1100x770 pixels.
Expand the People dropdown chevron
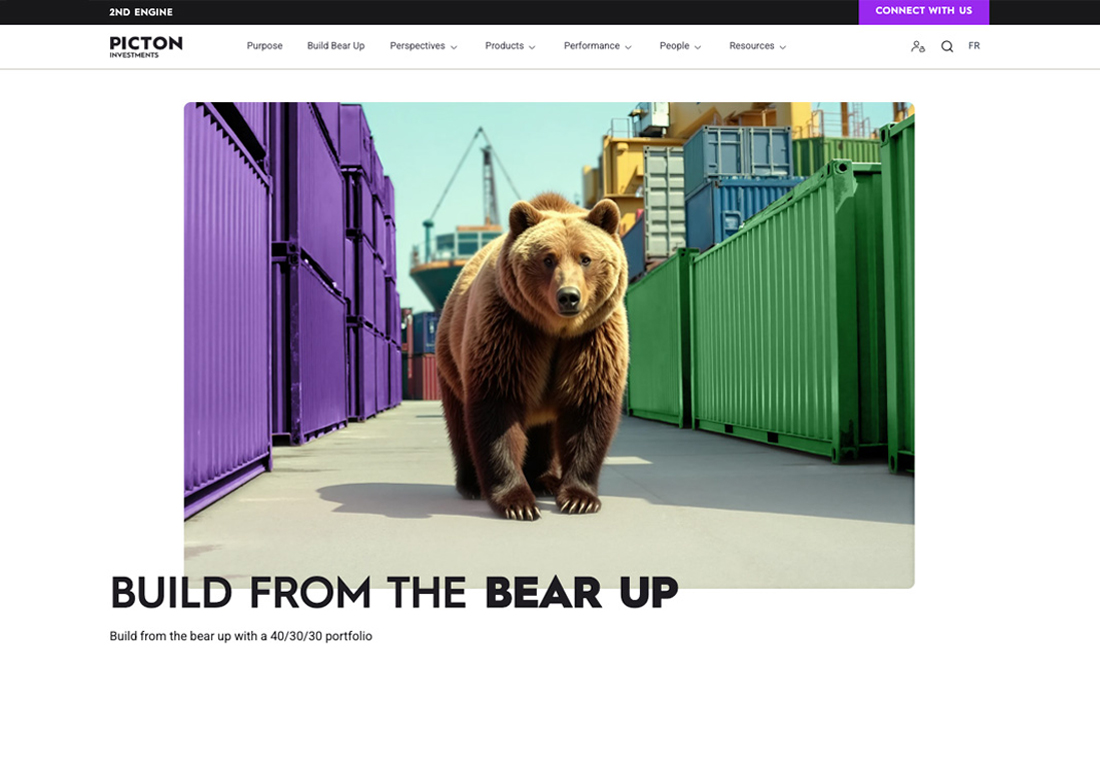[x=698, y=47]
